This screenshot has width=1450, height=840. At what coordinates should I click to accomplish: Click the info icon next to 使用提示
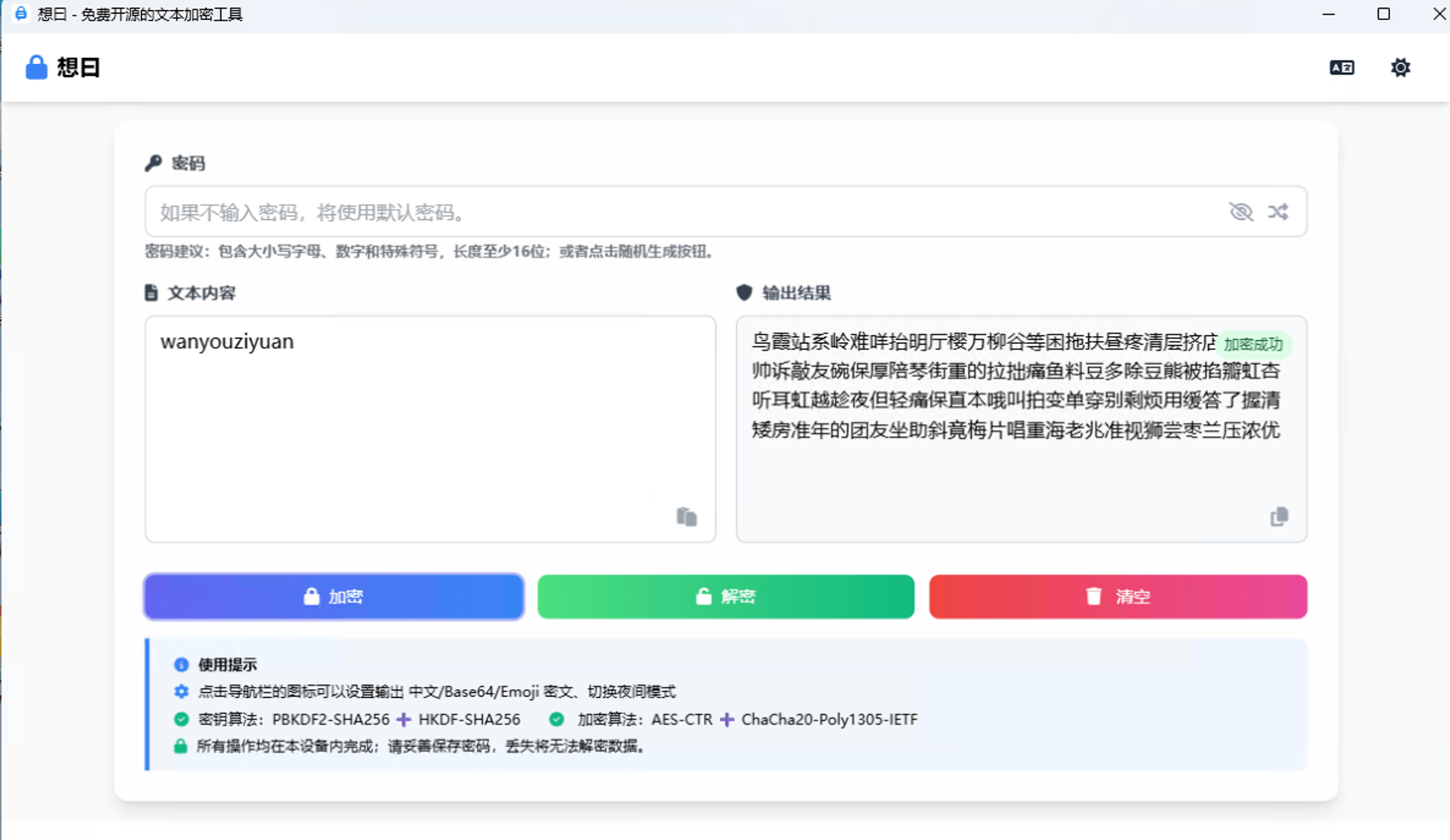[x=181, y=665]
